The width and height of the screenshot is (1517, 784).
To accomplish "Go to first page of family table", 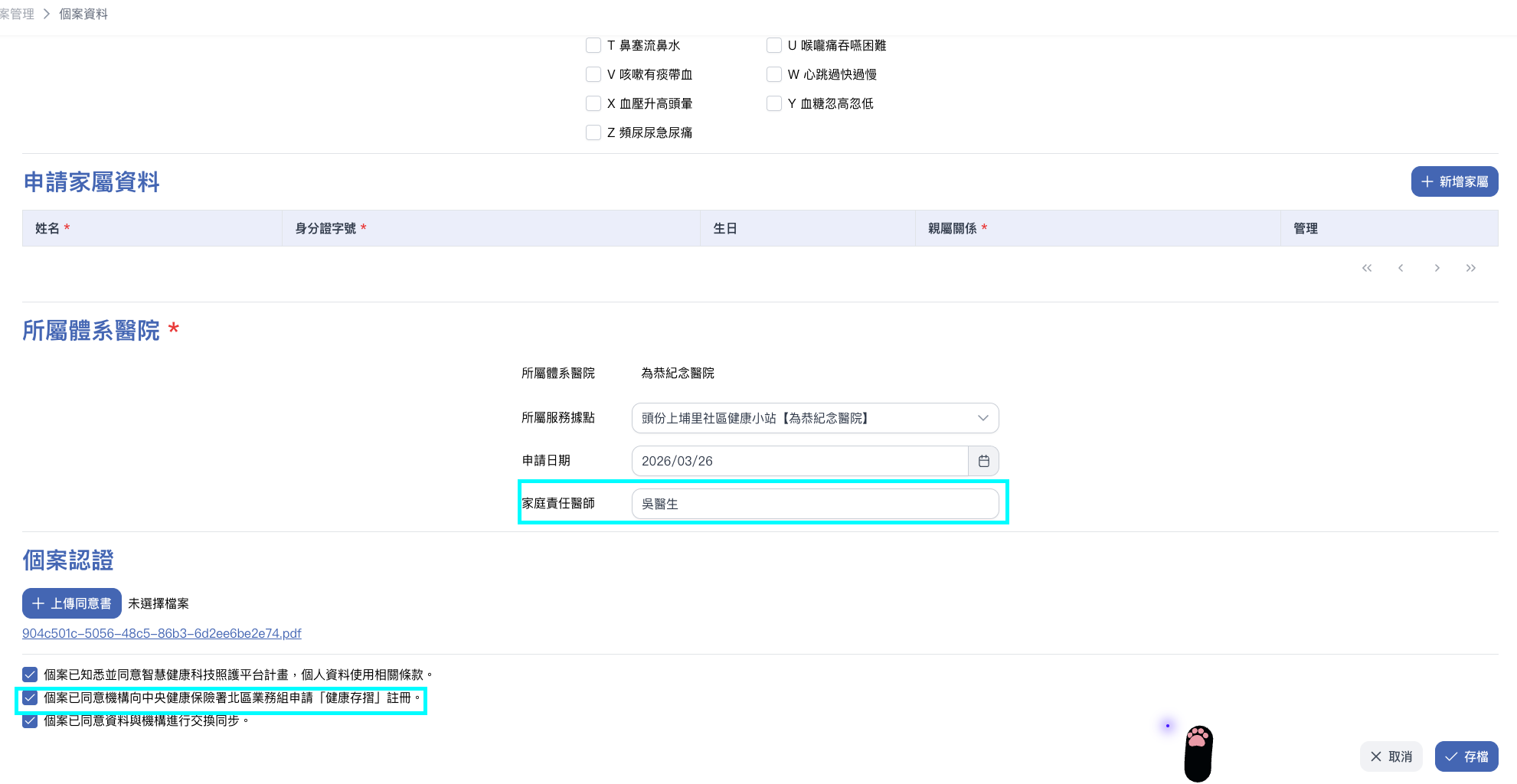I will click(x=1367, y=268).
